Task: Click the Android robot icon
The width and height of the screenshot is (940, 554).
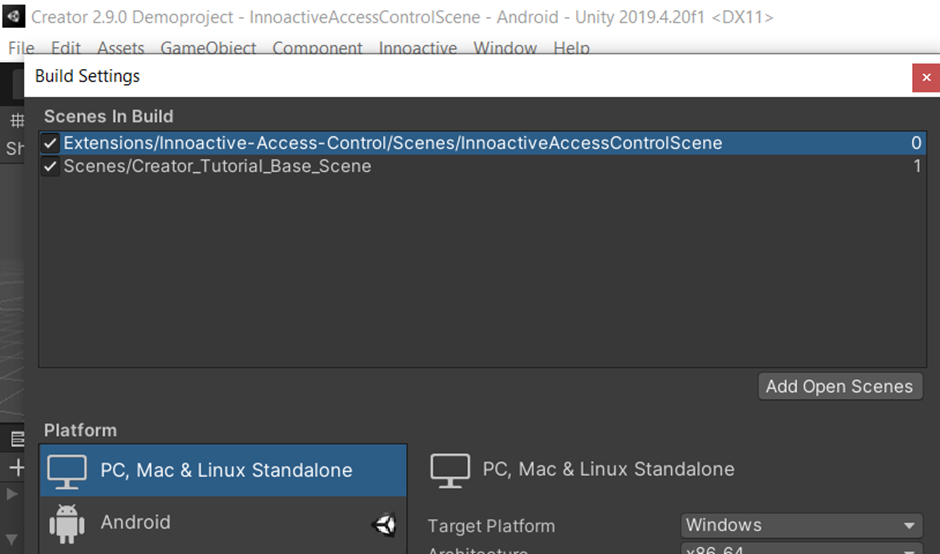Action: tap(67, 523)
